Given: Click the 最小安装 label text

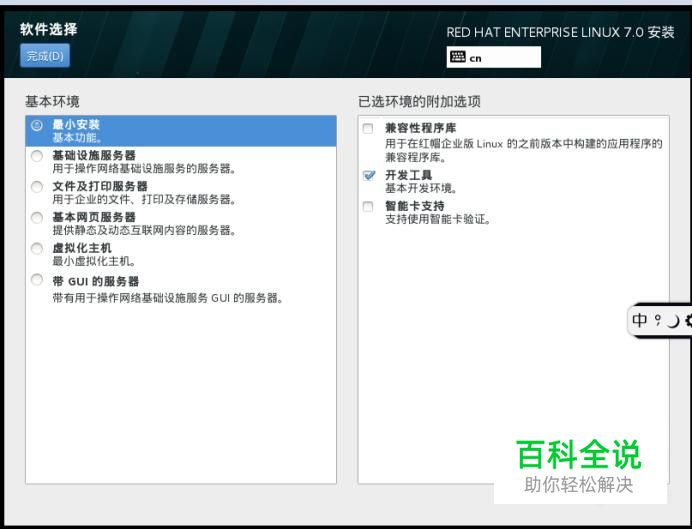Looking at the screenshot, I should tap(76, 124).
